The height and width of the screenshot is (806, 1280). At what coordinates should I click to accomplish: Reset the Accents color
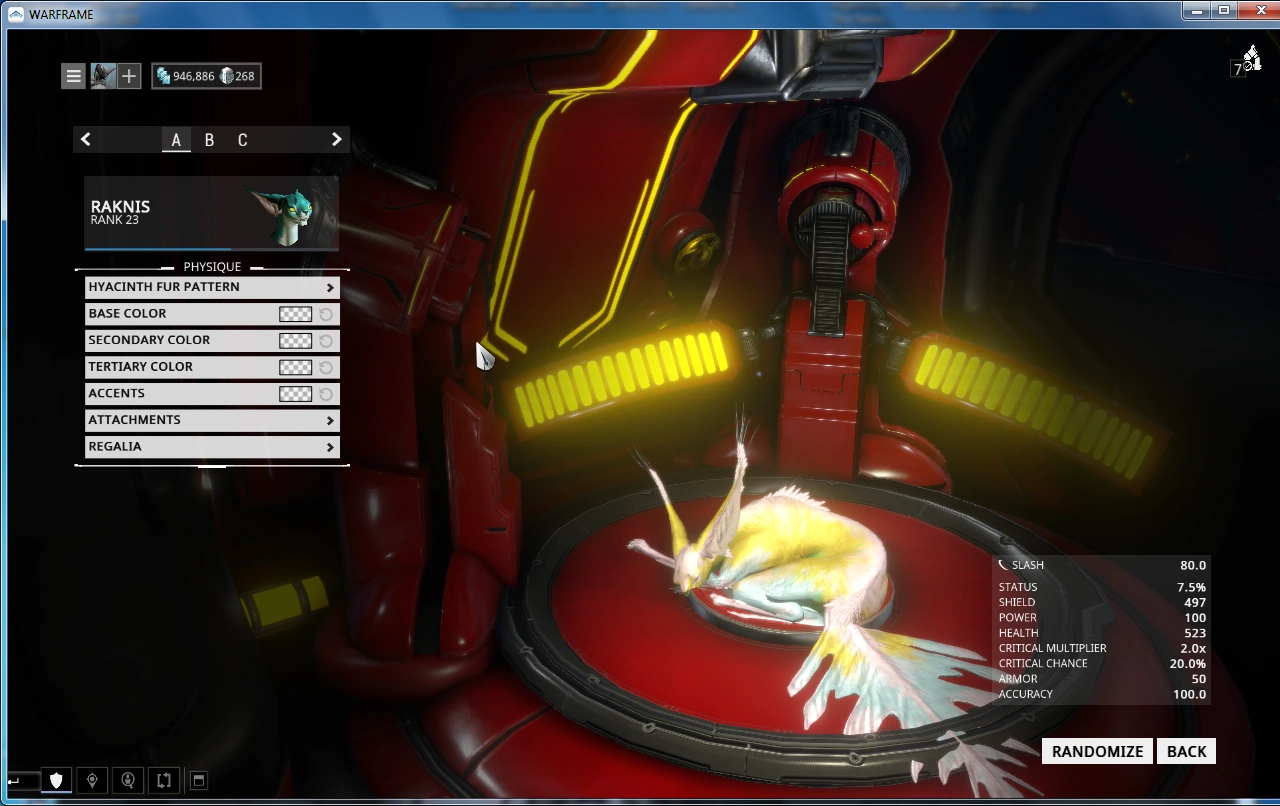(x=325, y=394)
